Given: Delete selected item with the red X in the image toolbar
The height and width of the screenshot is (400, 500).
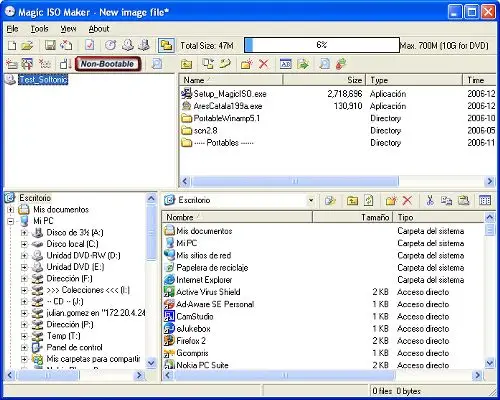Looking at the screenshot, I should 264,64.
